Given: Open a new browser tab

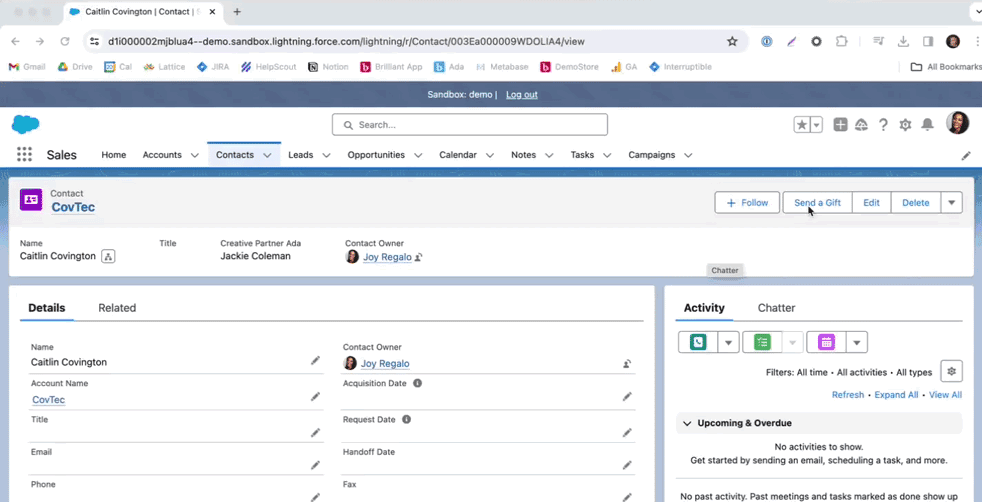Looking at the screenshot, I should click(x=237, y=12).
